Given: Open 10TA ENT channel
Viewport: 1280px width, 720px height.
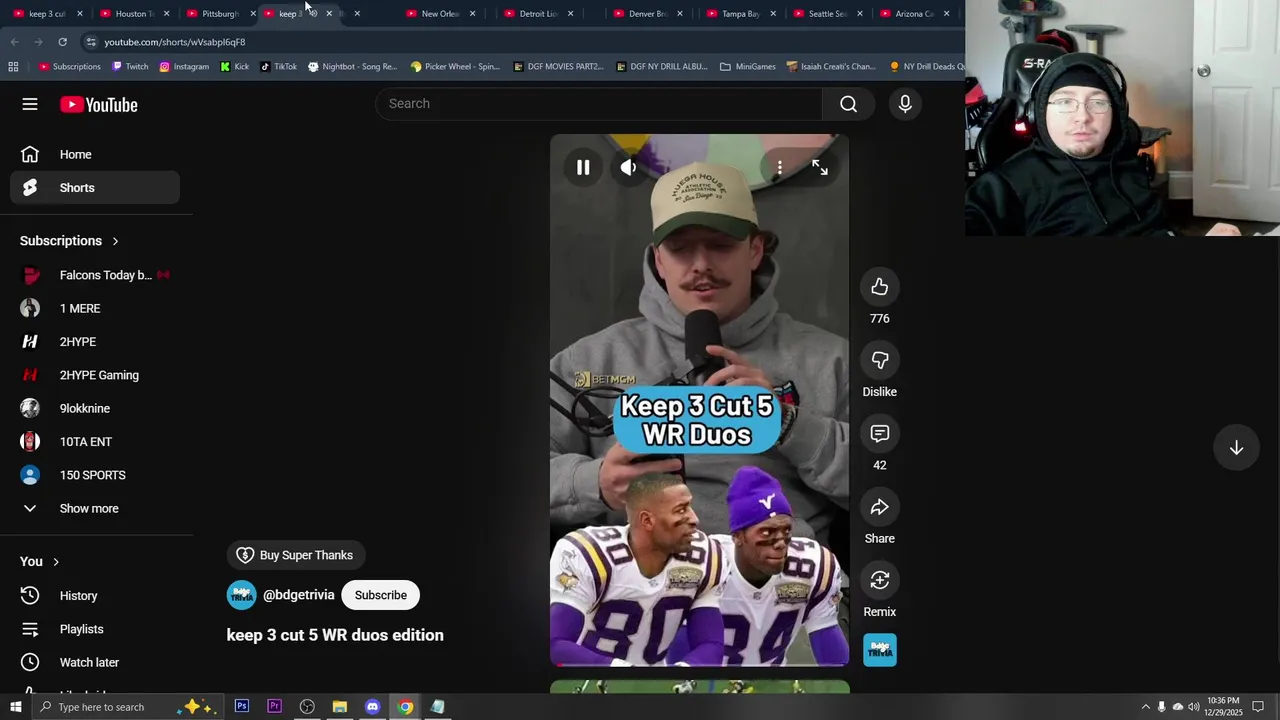Looking at the screenshot, I should 95,442.
